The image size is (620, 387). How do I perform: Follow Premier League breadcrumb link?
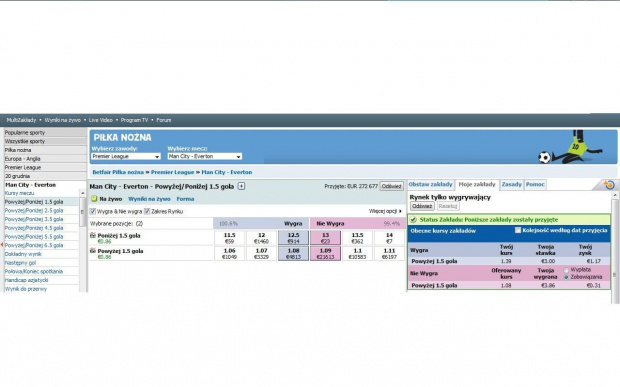point(172,172)
